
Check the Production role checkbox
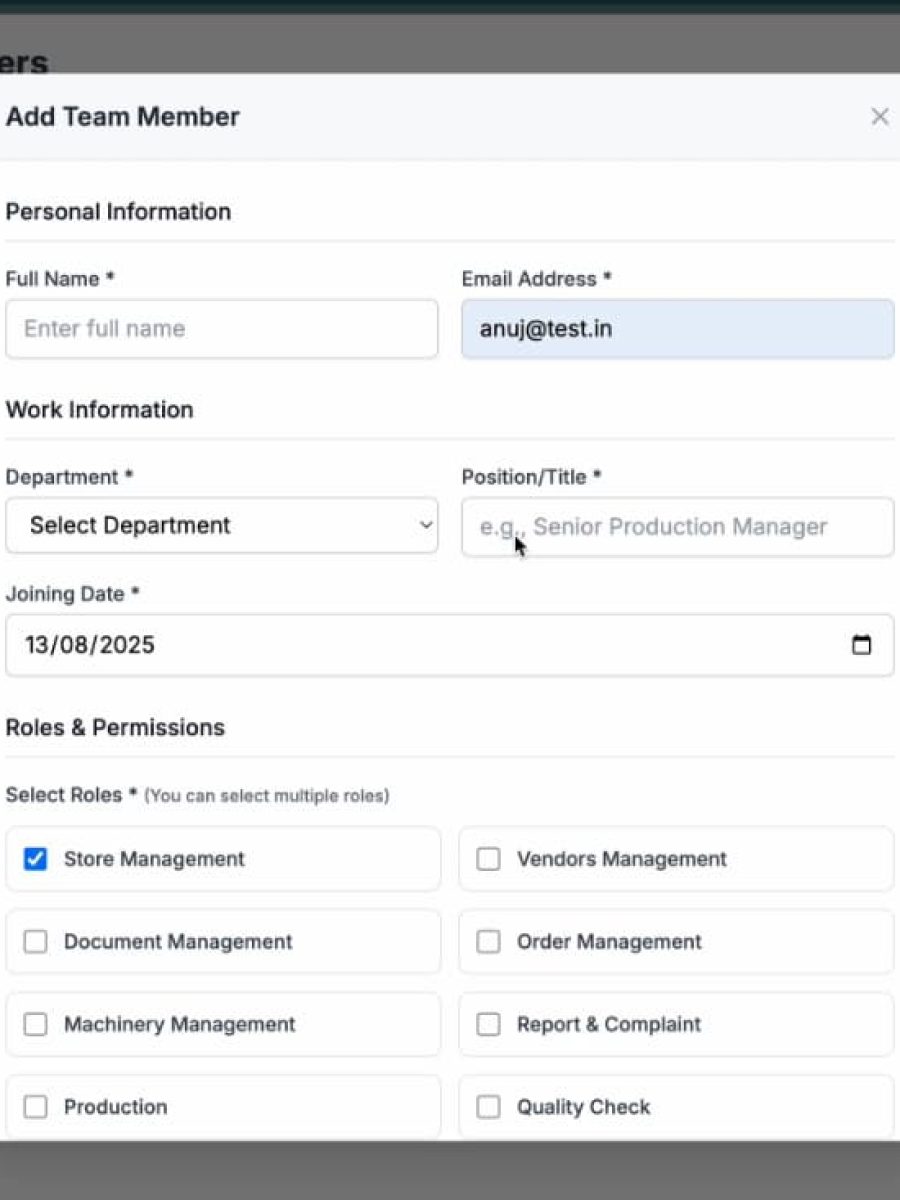[x=35, y=1107]
